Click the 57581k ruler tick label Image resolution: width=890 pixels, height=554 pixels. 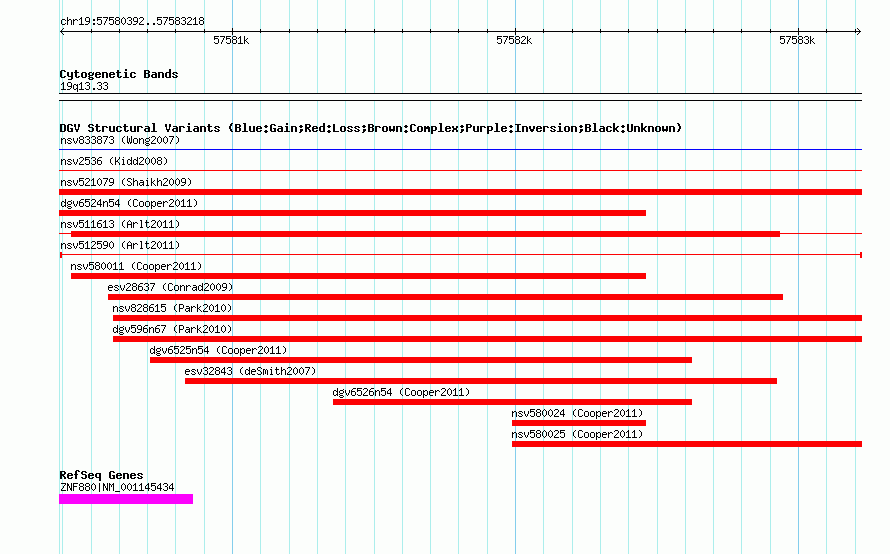coord(231,40)
